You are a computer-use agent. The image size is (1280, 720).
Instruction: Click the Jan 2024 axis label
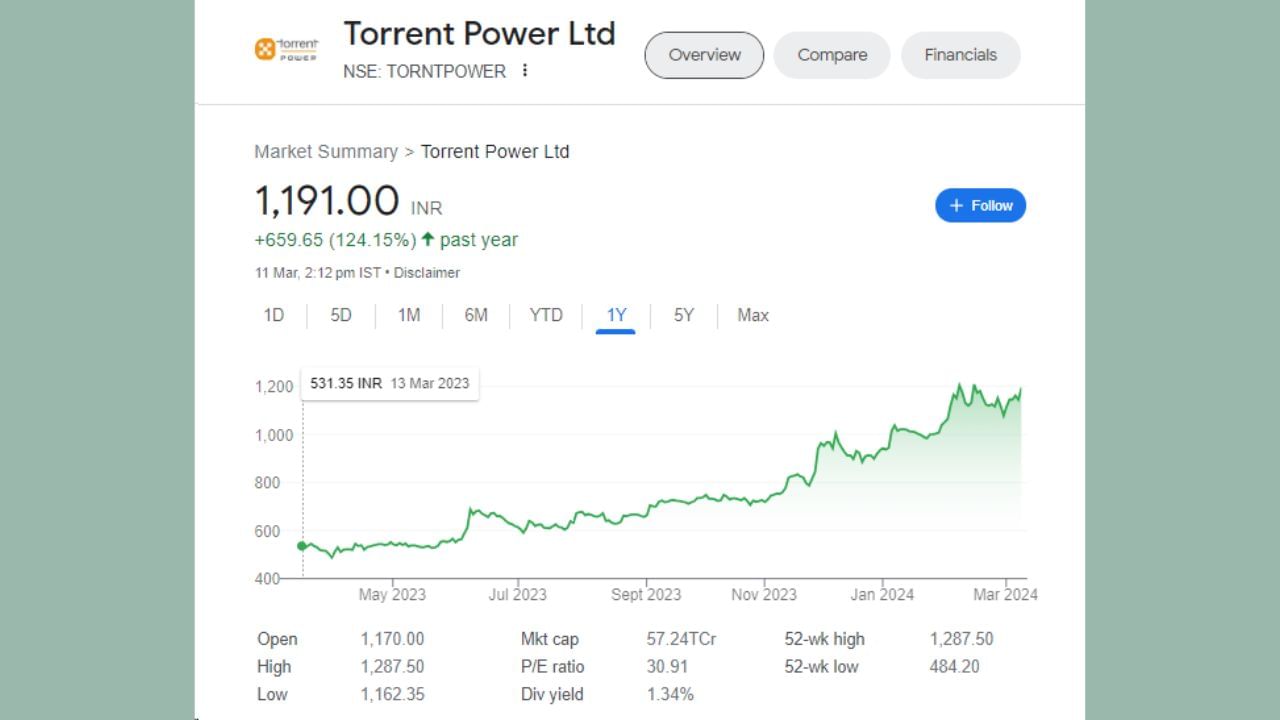[882, 594]
